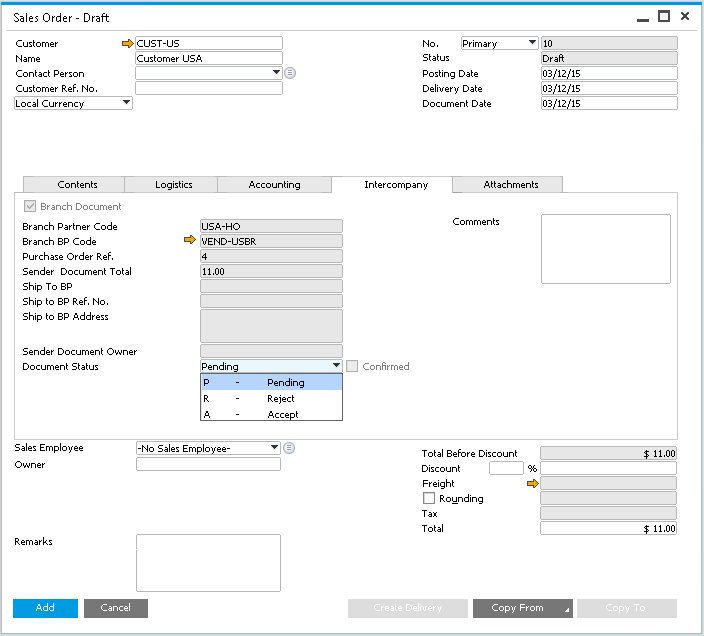Enable the Rounding checkbox
This screenshot has height=636, width=704.
(x=429, y=498)
